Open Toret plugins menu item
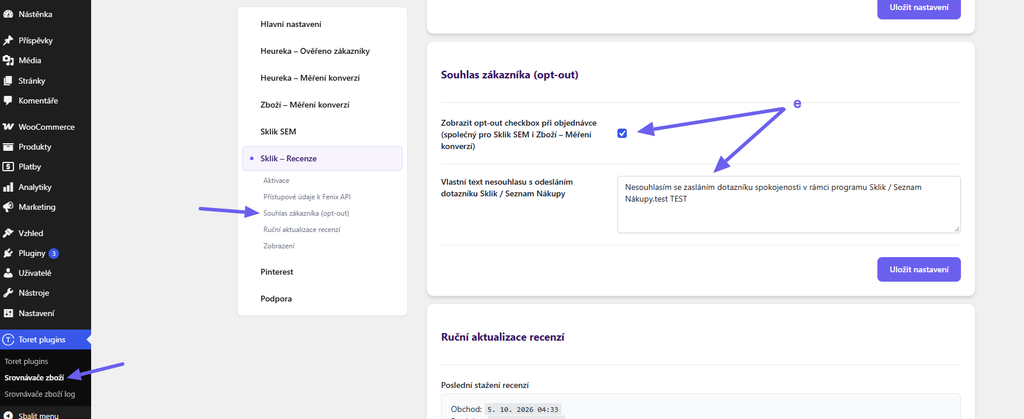The width and height of the screenshot is (1024, 419). point(43,339)
